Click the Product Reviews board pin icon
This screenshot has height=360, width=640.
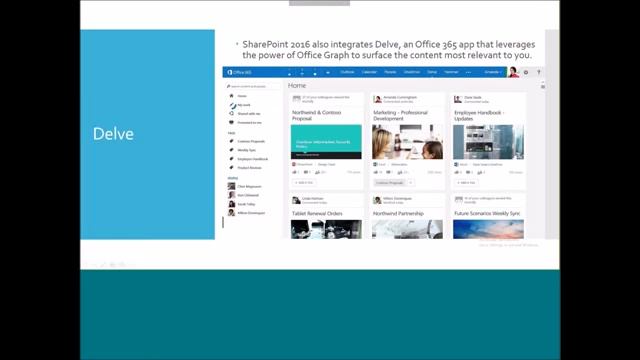pyautogui.click(x=231, y=167)
